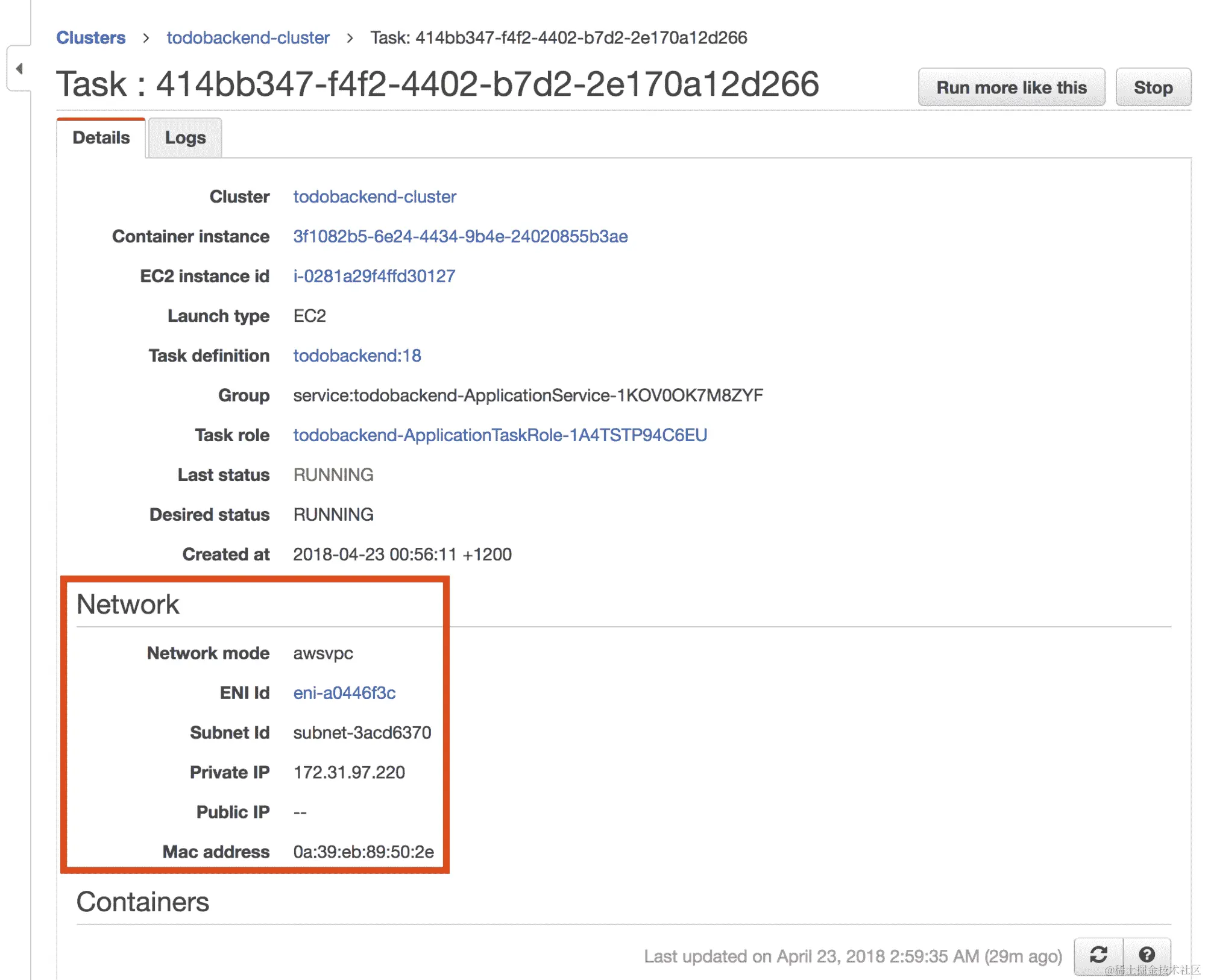
Task: Click the Containers section heading
Action: pos(143,902)
